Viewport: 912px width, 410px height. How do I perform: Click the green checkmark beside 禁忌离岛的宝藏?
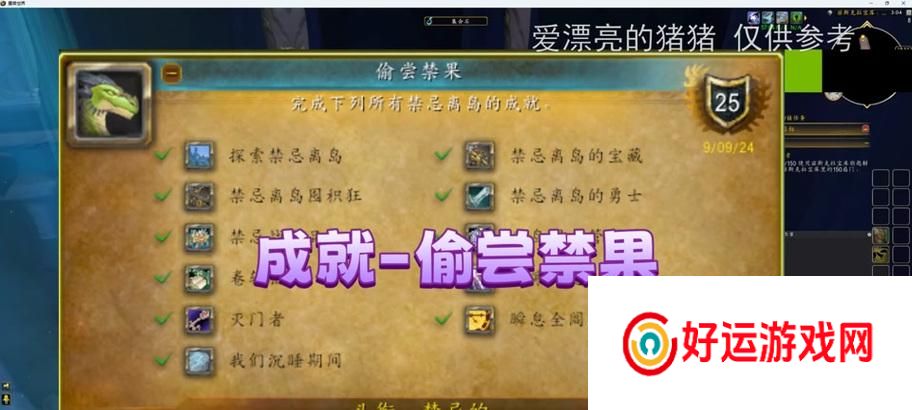coord(443,155)
